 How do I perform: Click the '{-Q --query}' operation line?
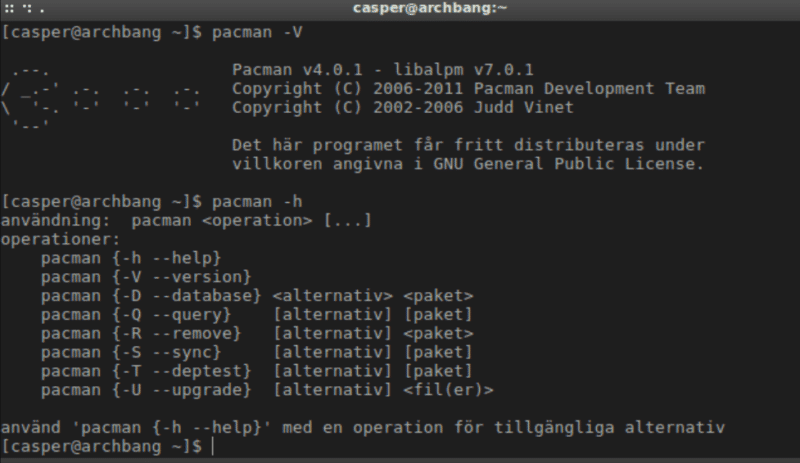pyautogui.click(x=257, y=314)
